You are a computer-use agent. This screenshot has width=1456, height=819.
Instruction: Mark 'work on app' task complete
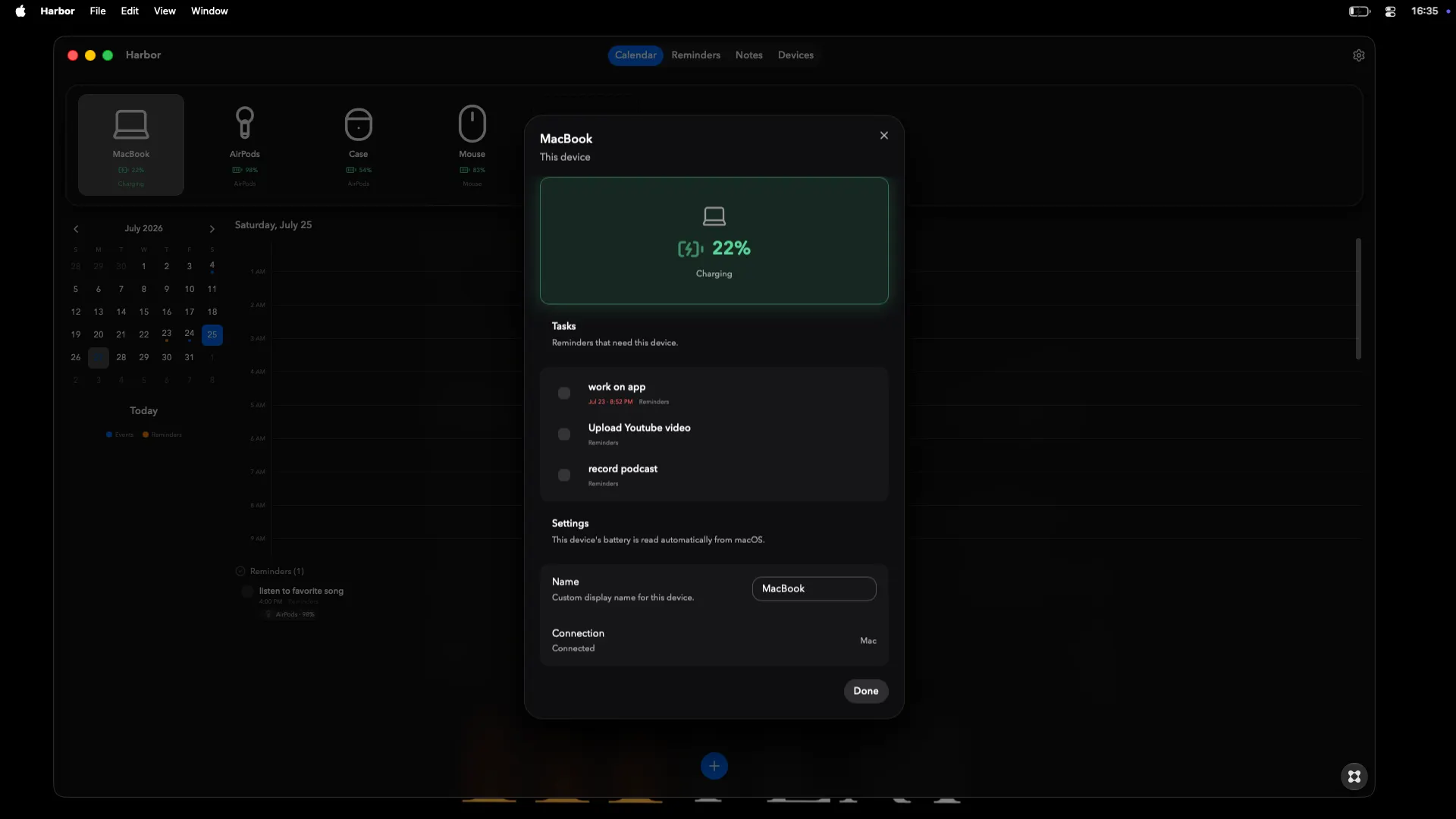click(x=564, y=393)
